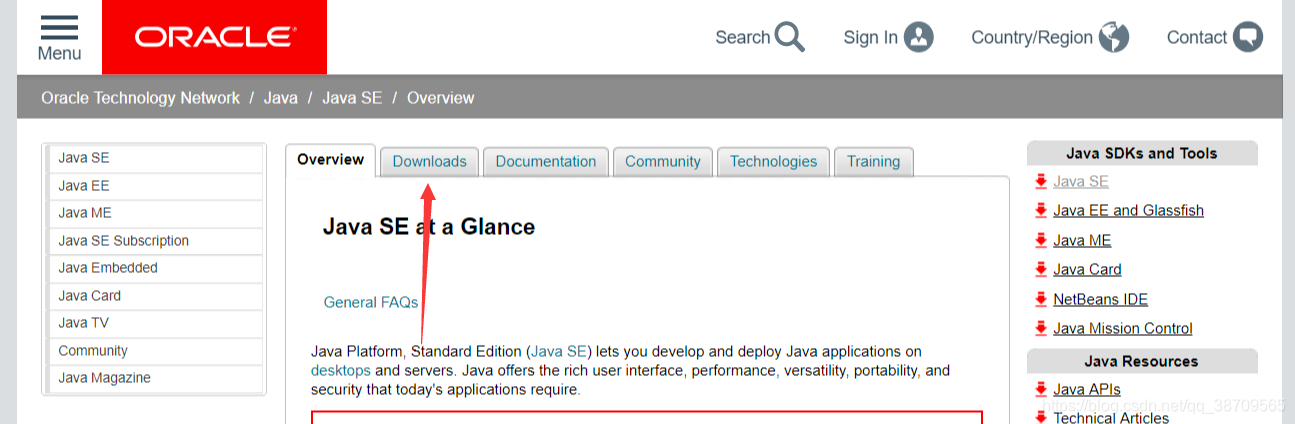The width and height of the screenshot is (1295, 424).
Task: Open the Technologies tab
Action: tap(774, 161)
